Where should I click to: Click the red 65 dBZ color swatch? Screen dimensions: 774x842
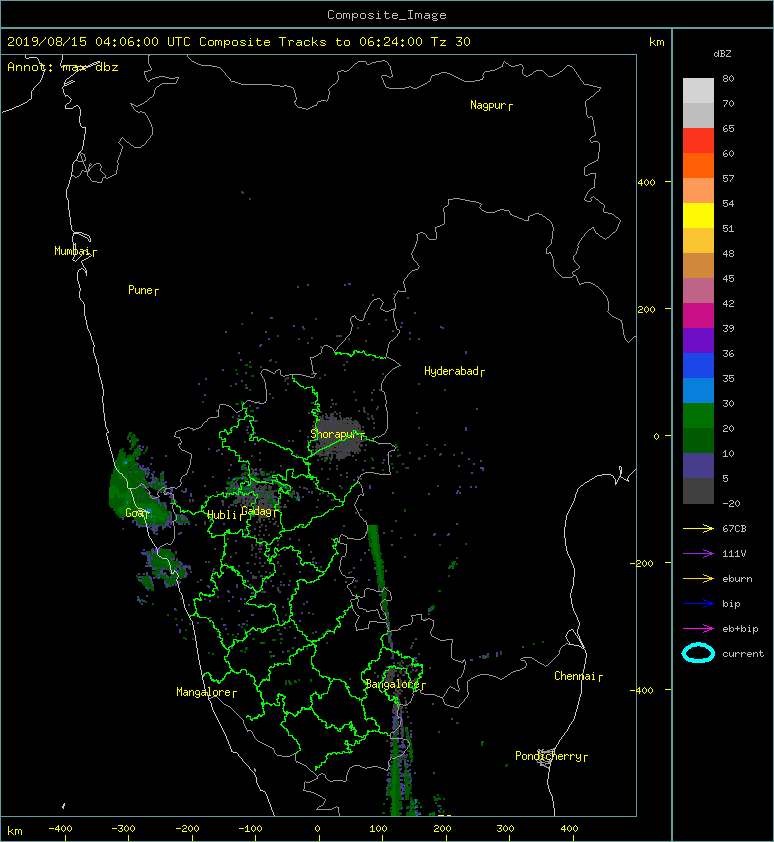698,140
